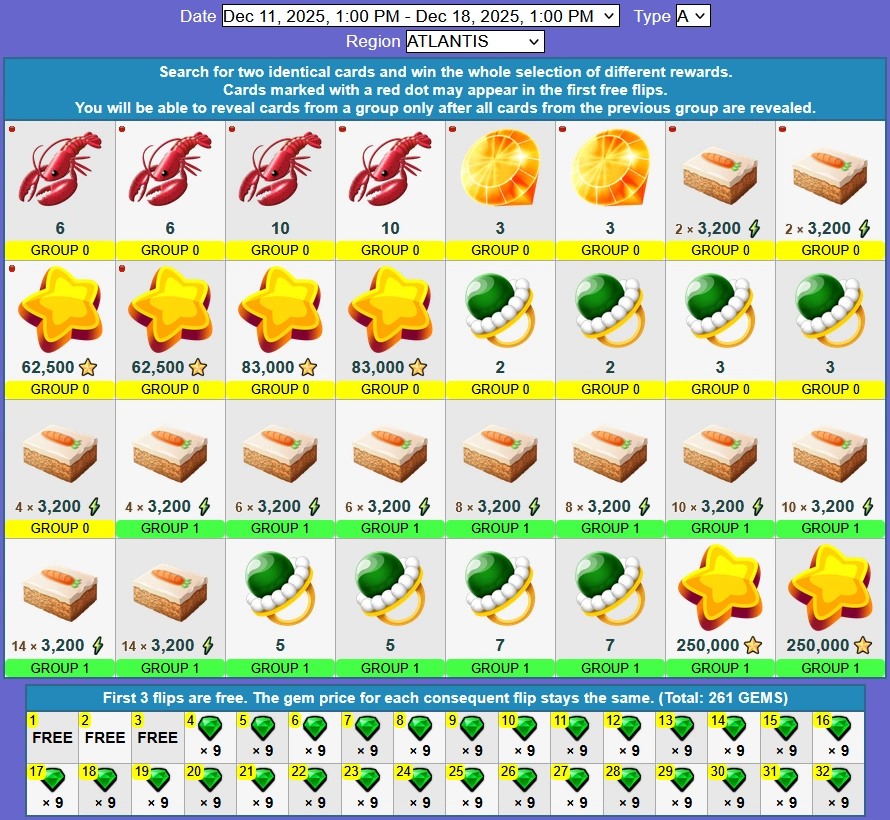890x820 pixels.
Task: Click the gem icon on flip 10
Action: pos(524,728)
